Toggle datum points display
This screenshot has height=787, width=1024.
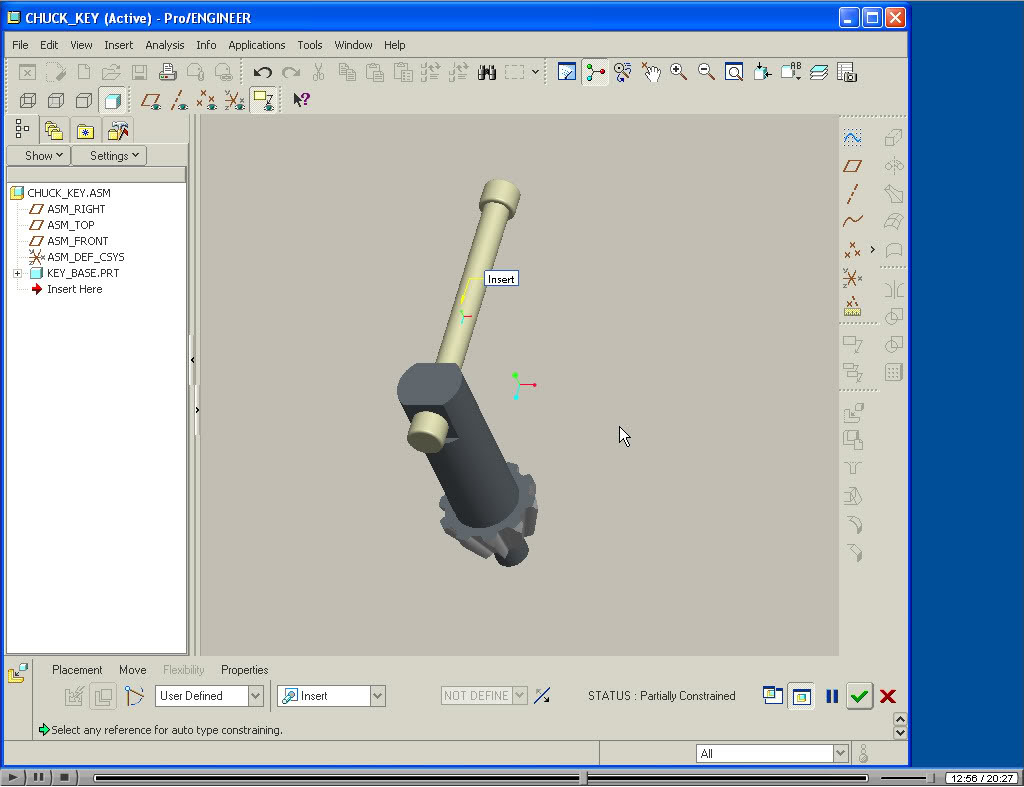[x=206, y=101]
